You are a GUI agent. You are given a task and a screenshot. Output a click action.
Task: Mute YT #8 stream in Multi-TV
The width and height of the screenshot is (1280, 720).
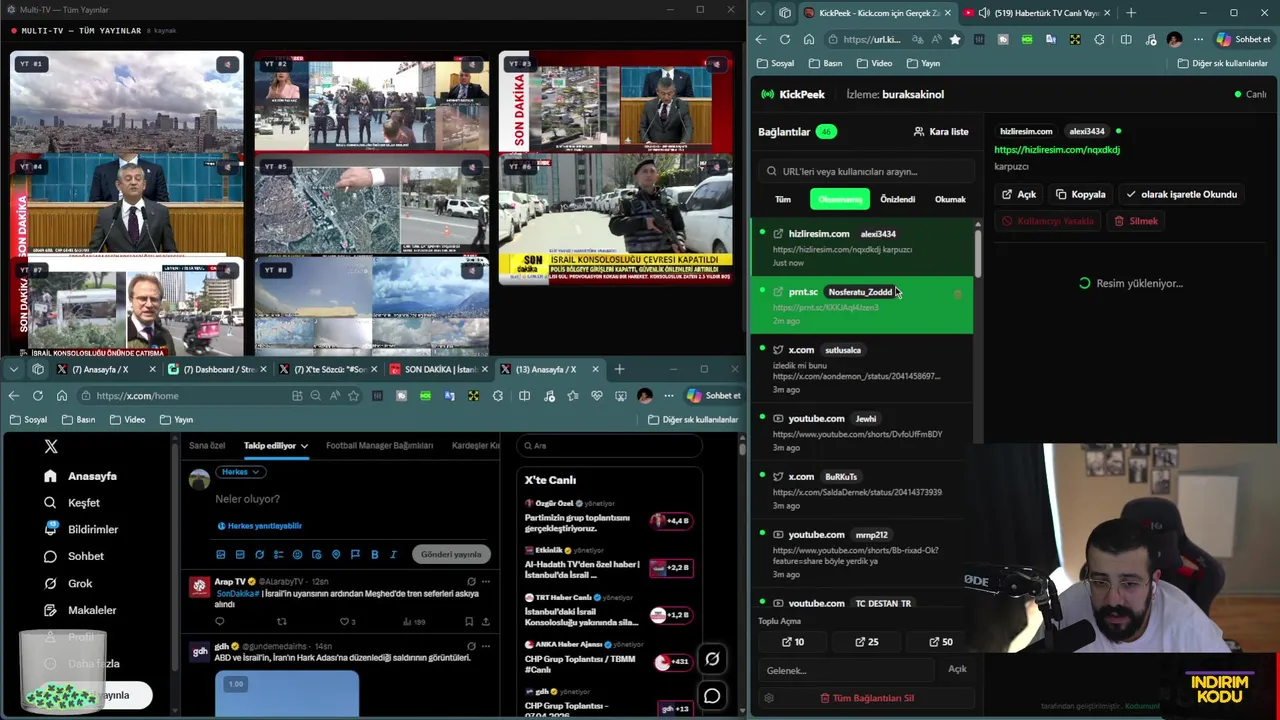coord(473,270)
